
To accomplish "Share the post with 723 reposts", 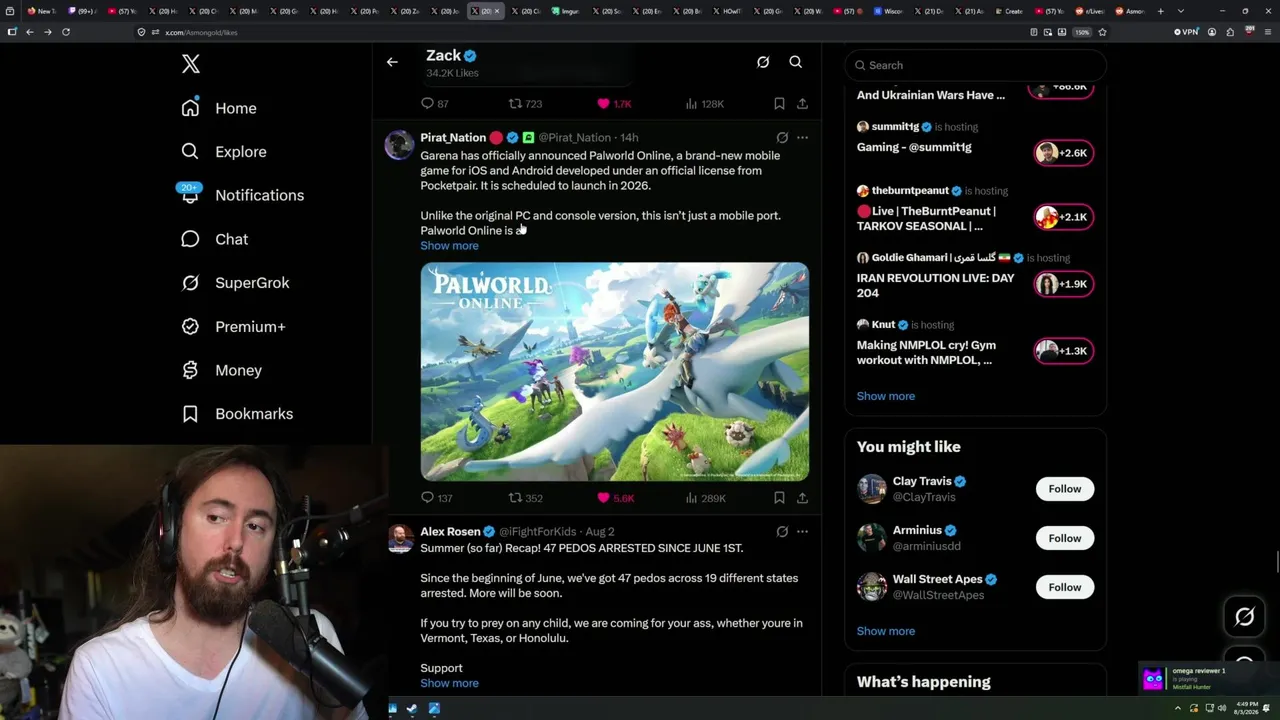I will click(x=802, y=104).
